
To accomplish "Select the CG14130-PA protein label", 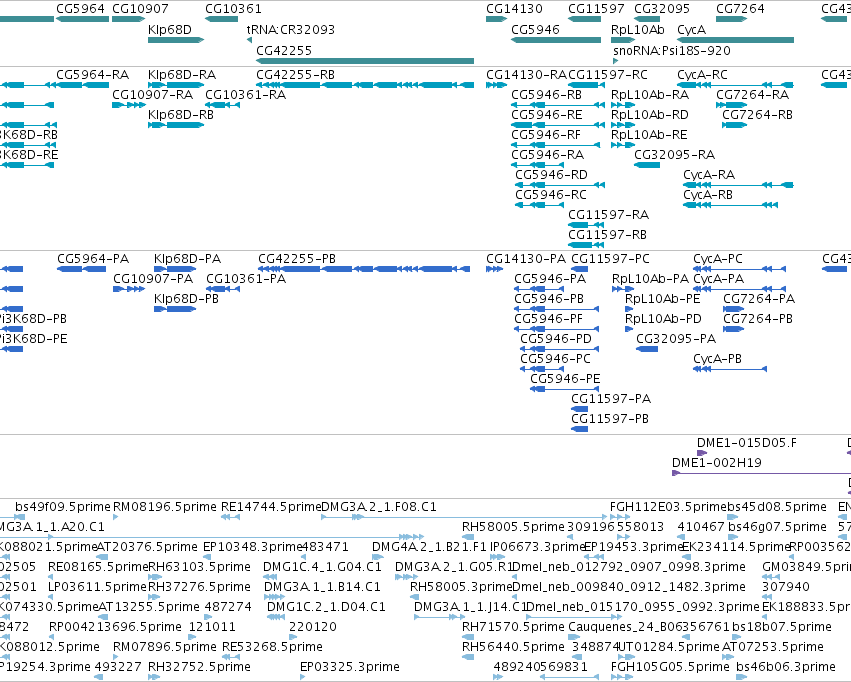I will coord(526,259).
